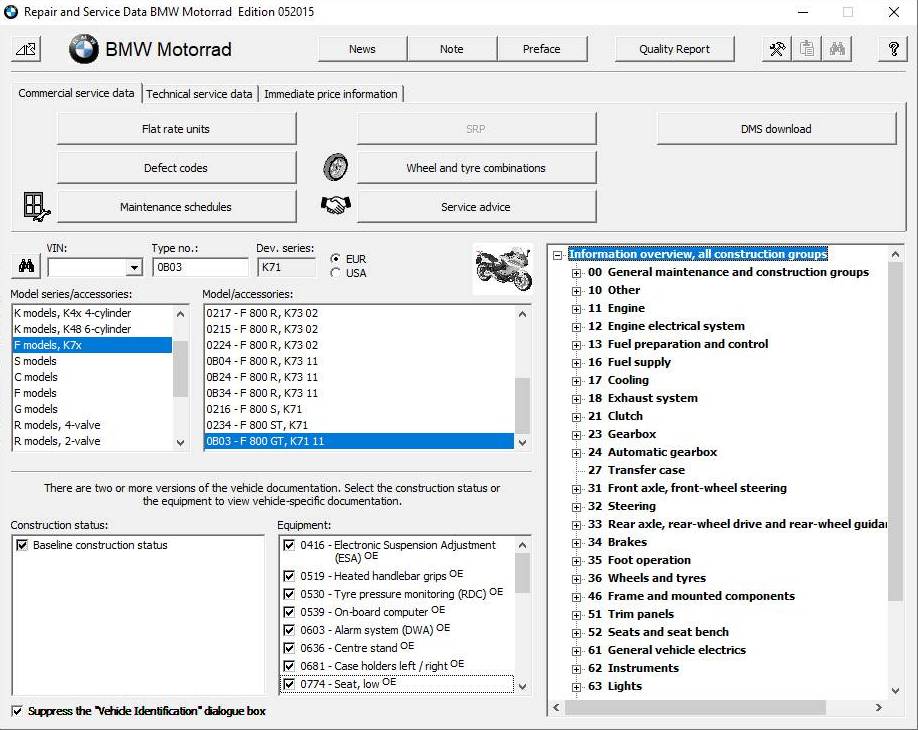
Task: Click the ruler-and-triangle icon beside the BMW logo
Action: [26, 49]
